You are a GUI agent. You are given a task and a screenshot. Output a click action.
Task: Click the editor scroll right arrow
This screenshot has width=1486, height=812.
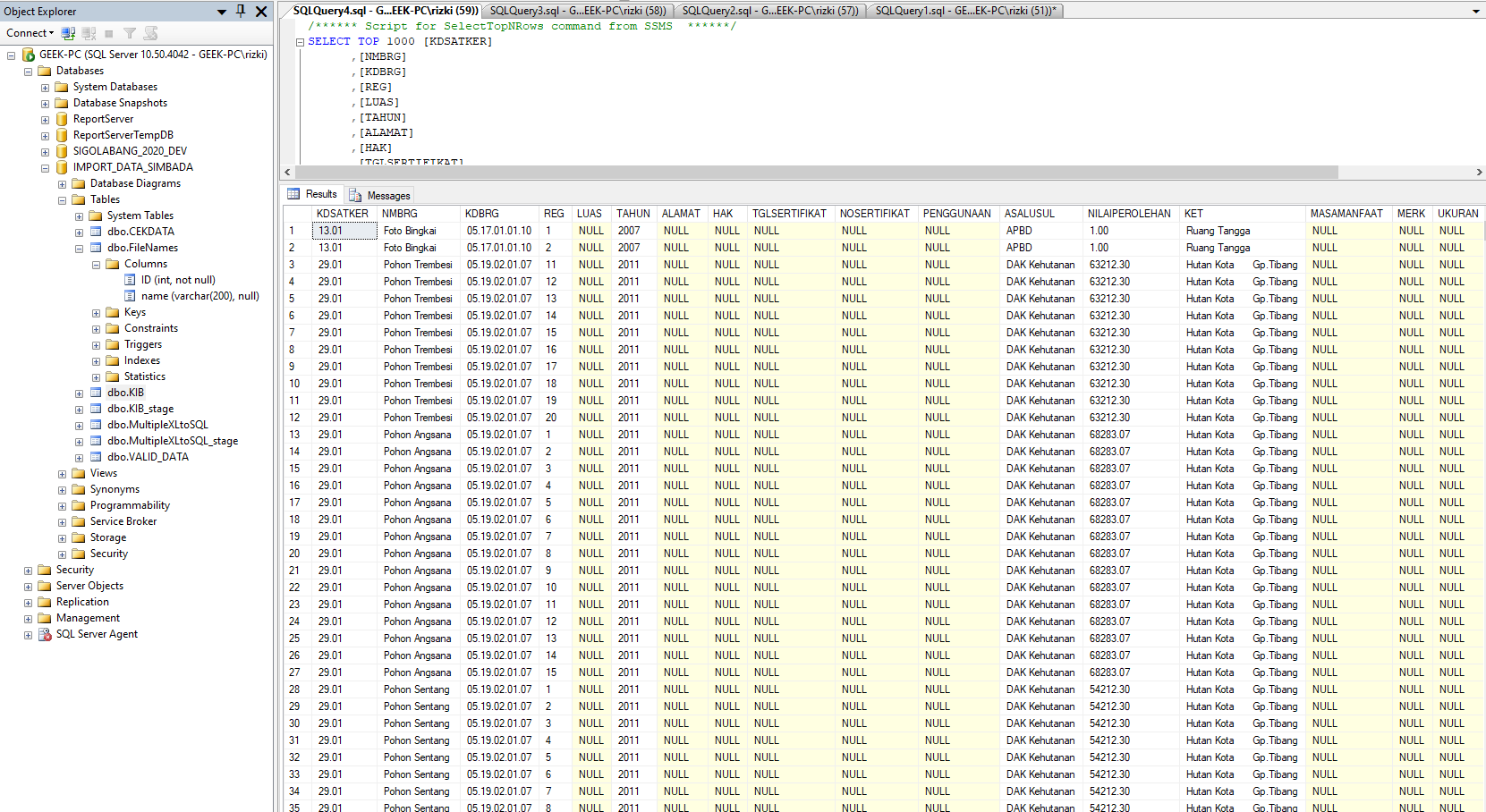(1479, 172)
